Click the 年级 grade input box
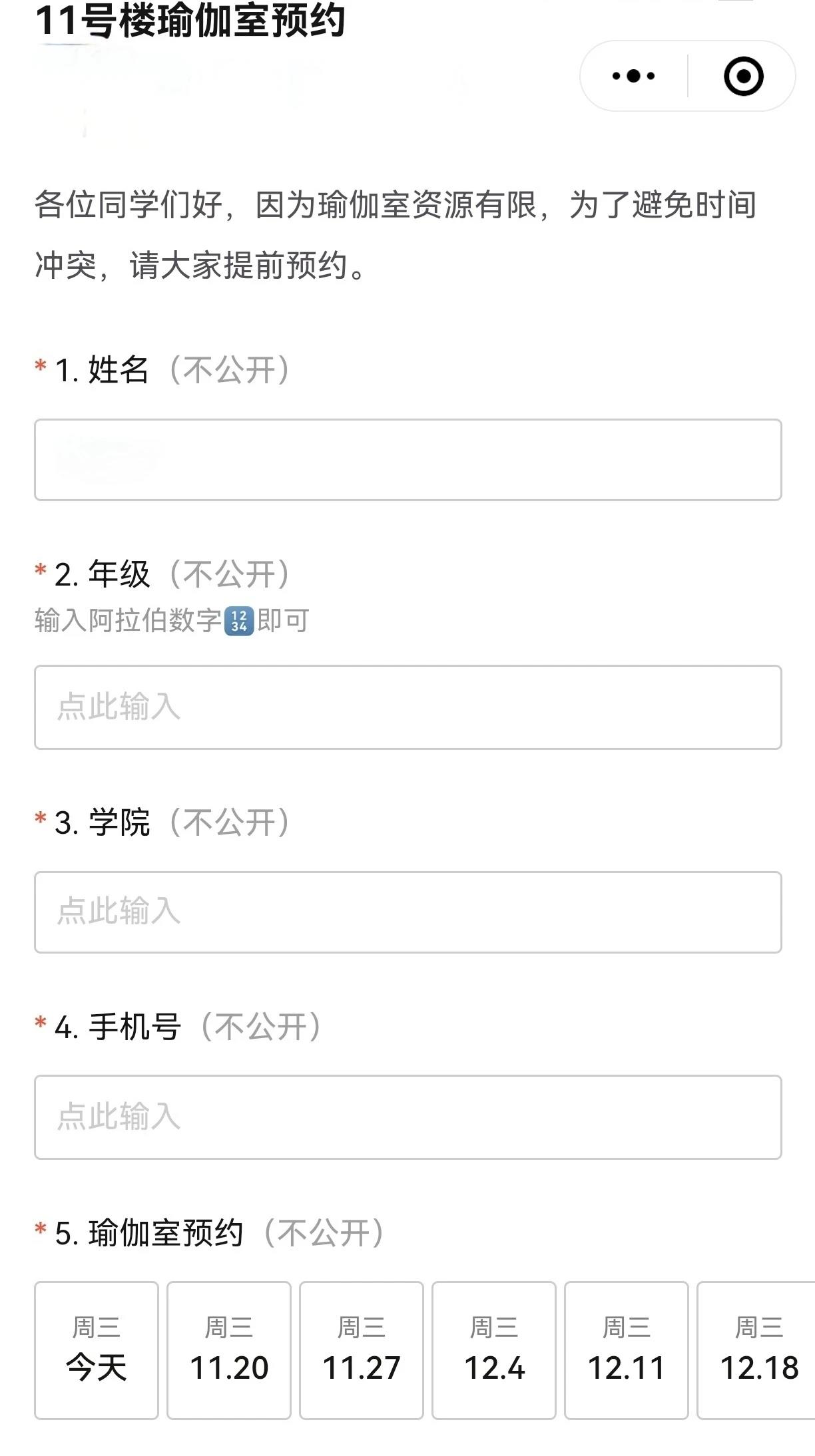The width and height of the screenshot is (815, 1456). coord(407,707)
